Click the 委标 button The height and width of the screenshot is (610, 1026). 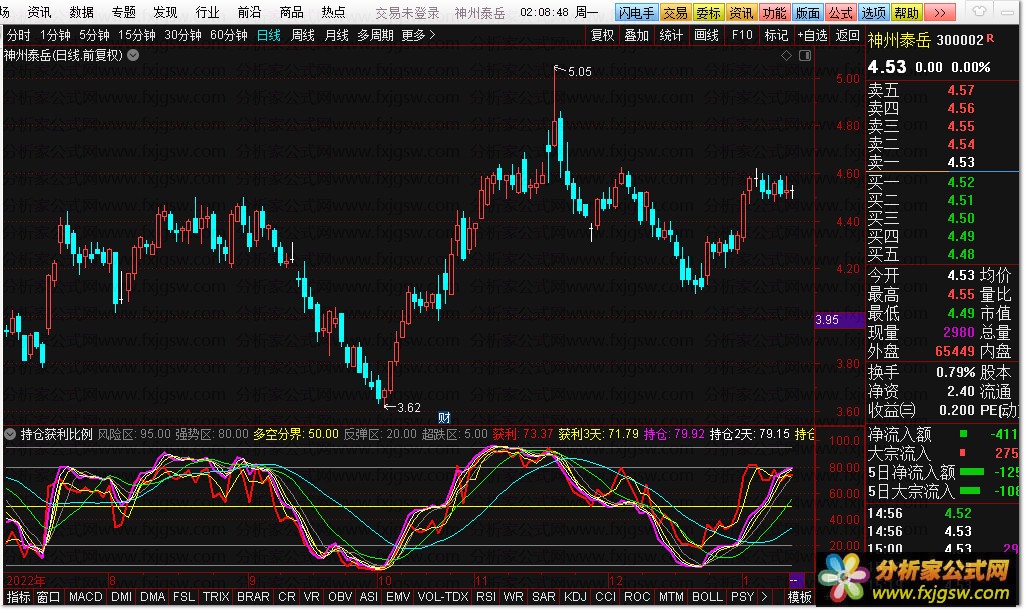708,12
